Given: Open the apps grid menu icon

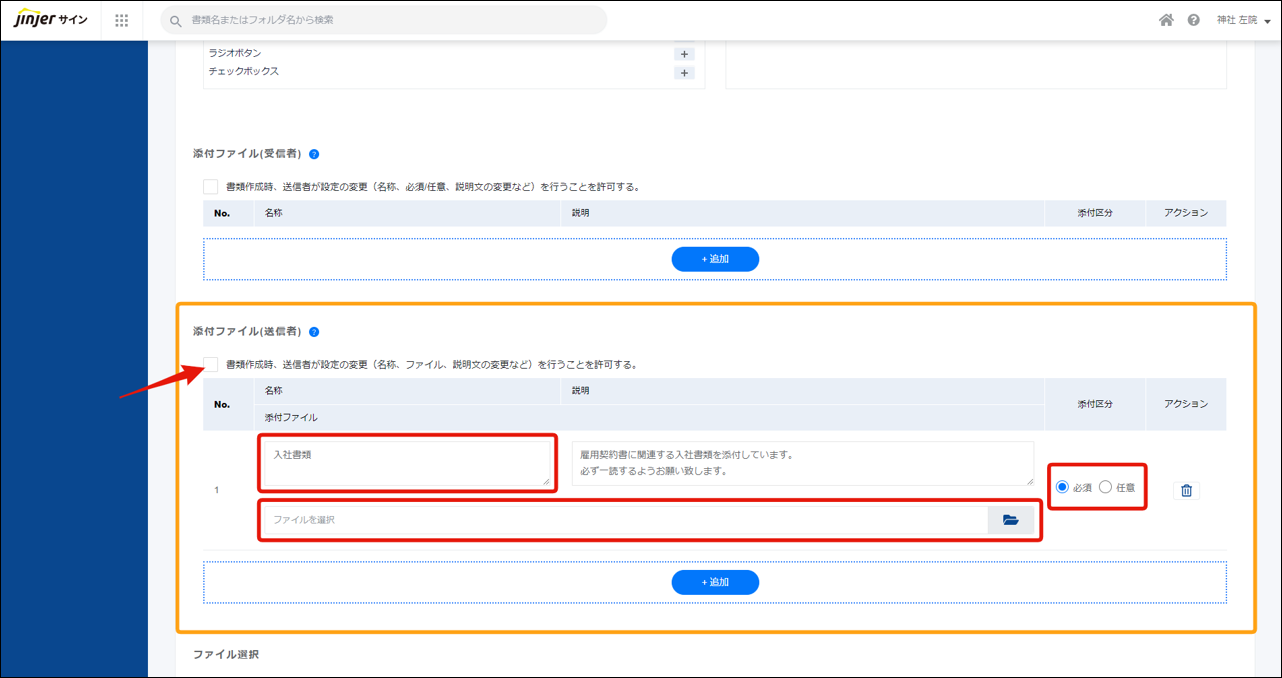Looking at the screenshot, I should (x=122, y=20).
